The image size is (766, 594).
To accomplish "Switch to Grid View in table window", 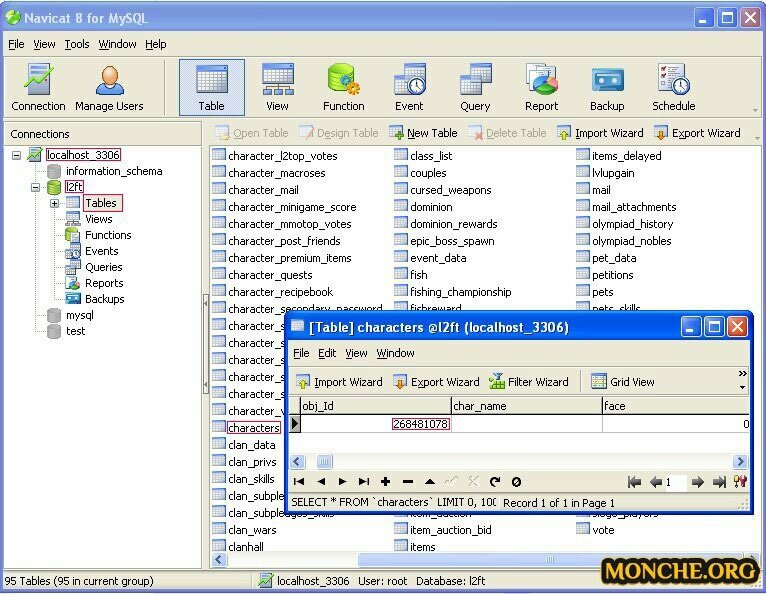I will tap(622, 382).
